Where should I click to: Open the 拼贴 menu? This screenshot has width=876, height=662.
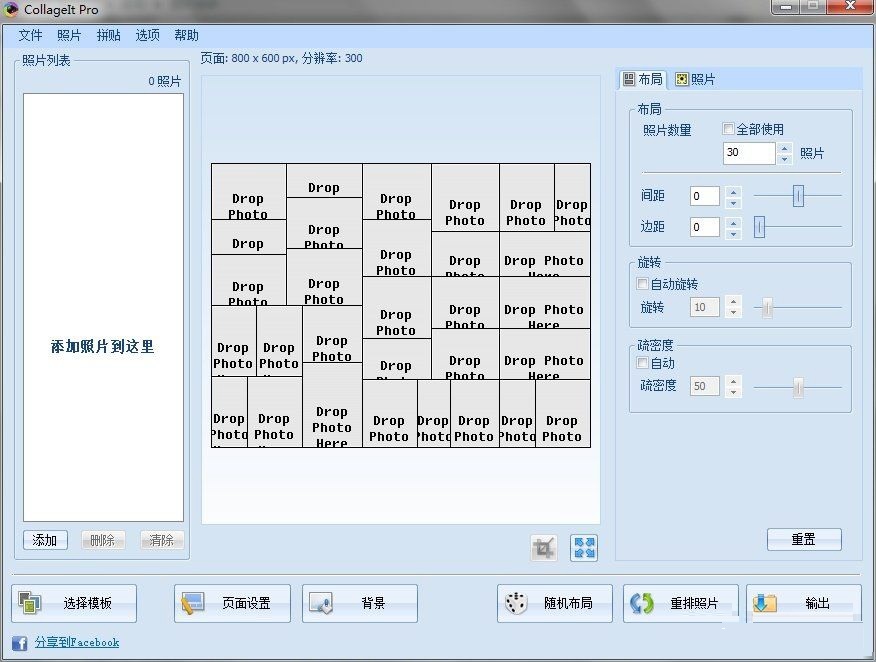point(108,35)
